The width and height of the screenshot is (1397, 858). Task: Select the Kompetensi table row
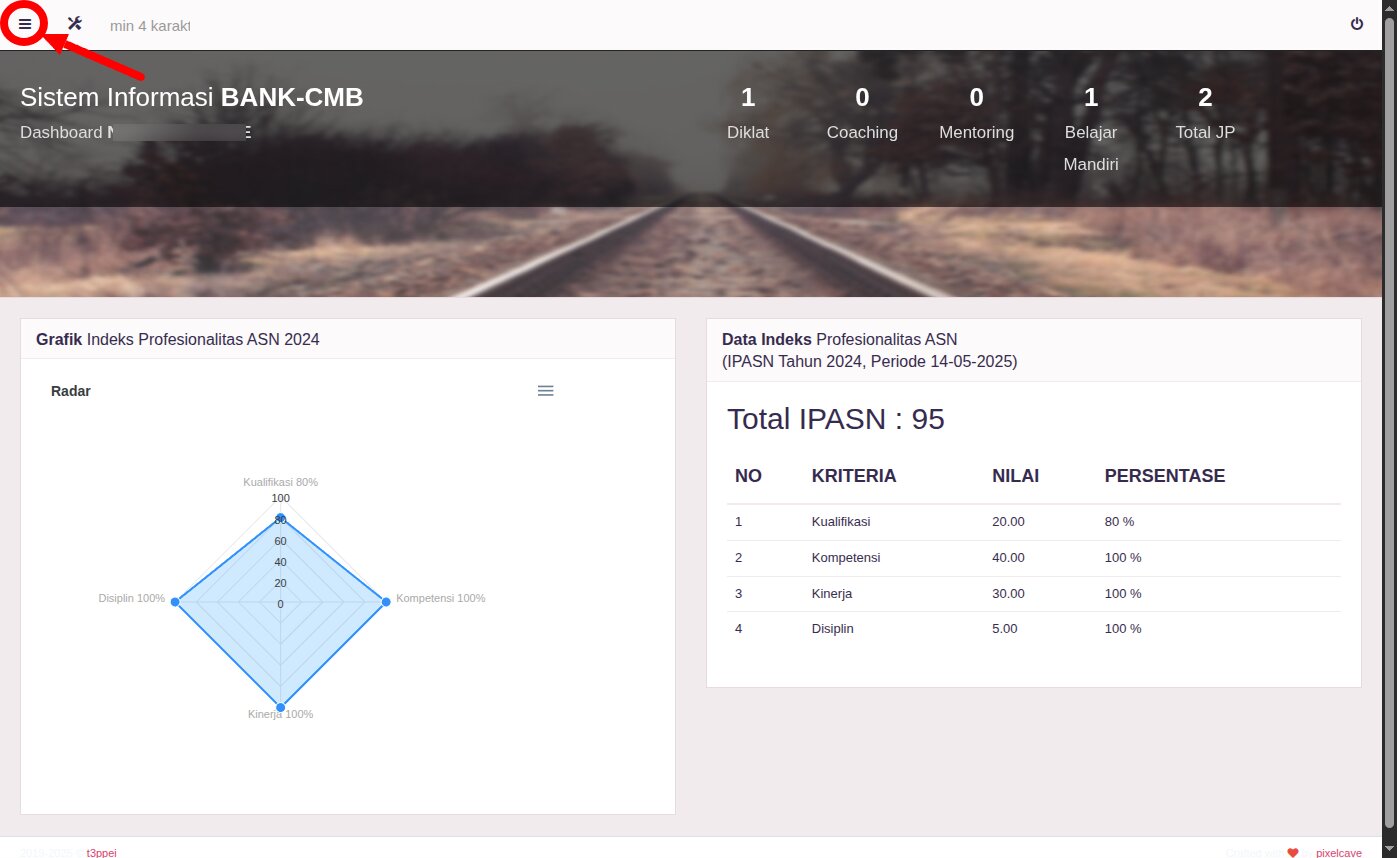(x=1034, y=558)
